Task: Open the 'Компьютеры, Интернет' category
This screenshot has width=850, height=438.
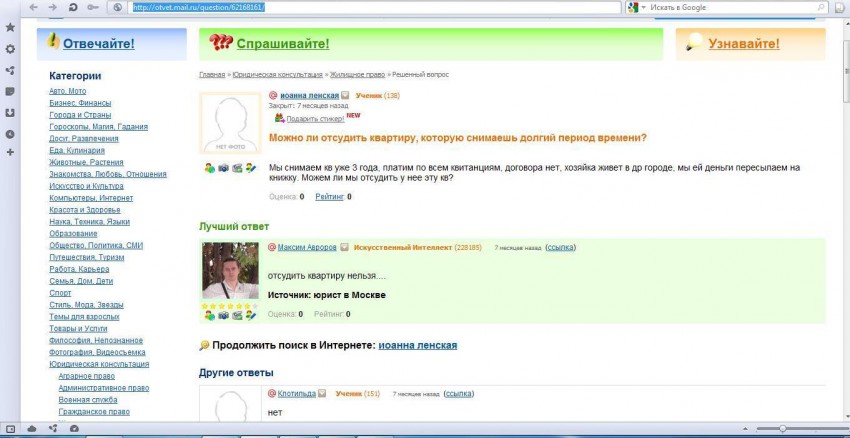Action: coord(91,198)
